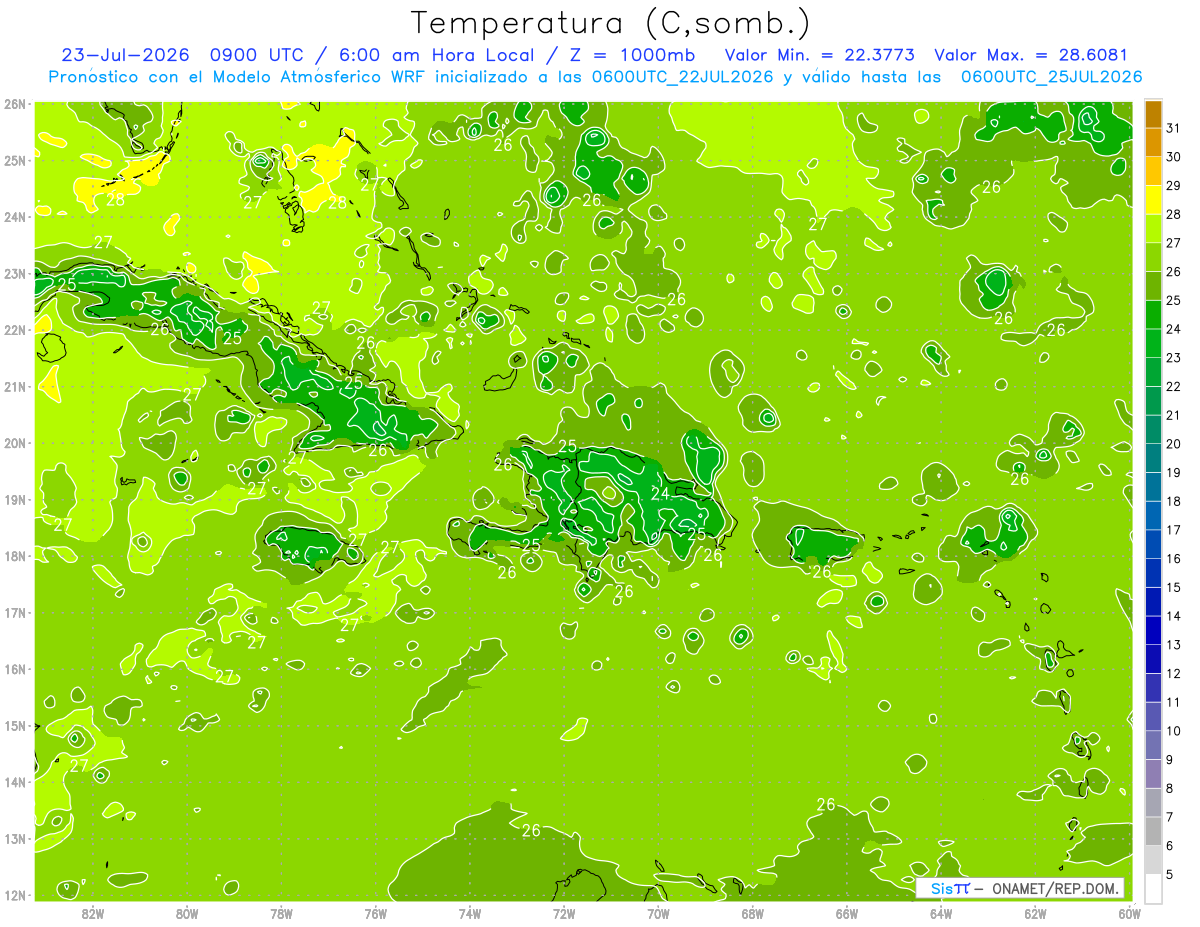Click the latitude axis label '19N'
This screenshot has height=927, width=1200.
point(16,500)
